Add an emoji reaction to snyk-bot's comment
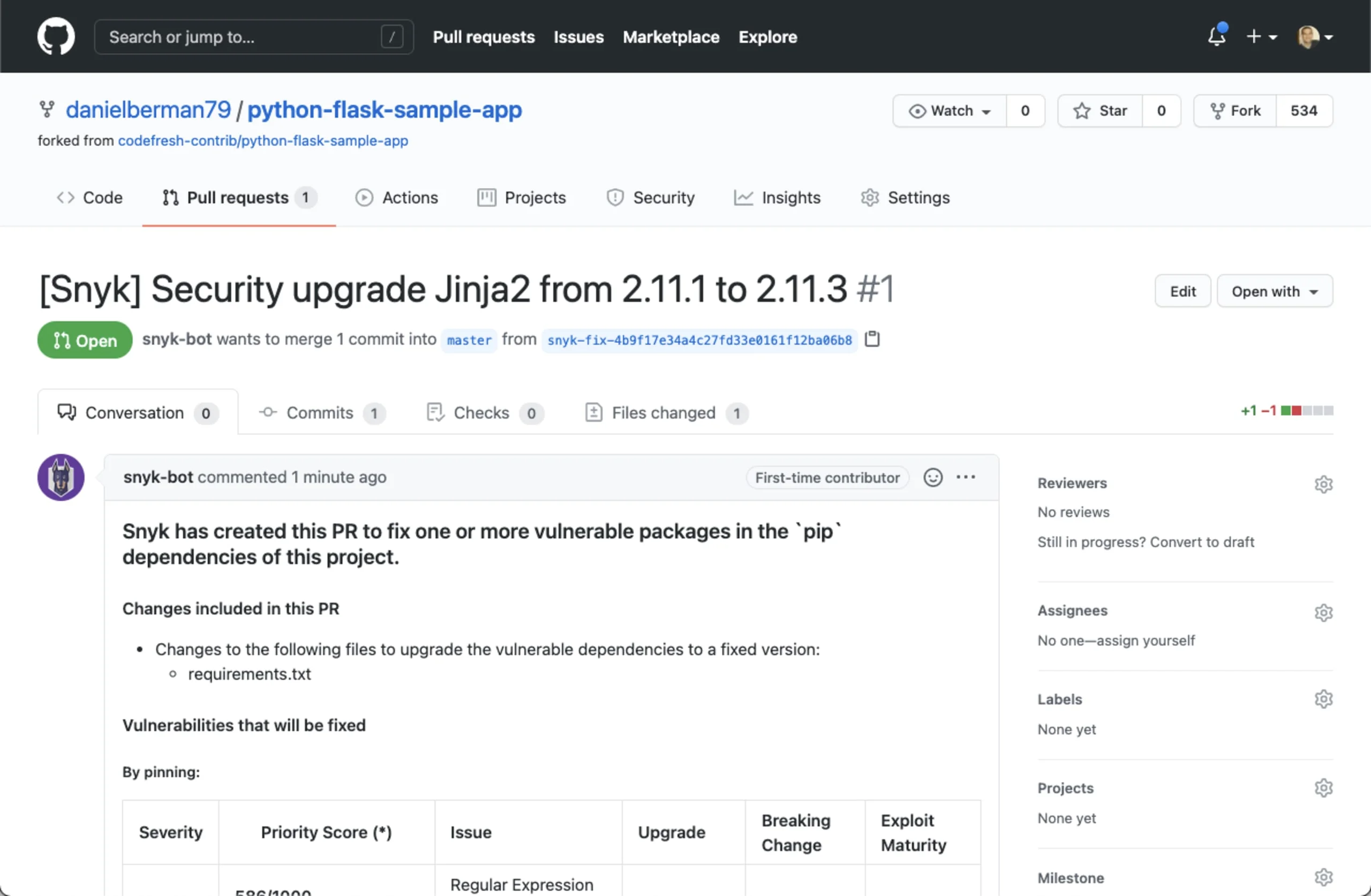Image resolution: width=1371 pixels, height=896 pixels. point(932,477)
